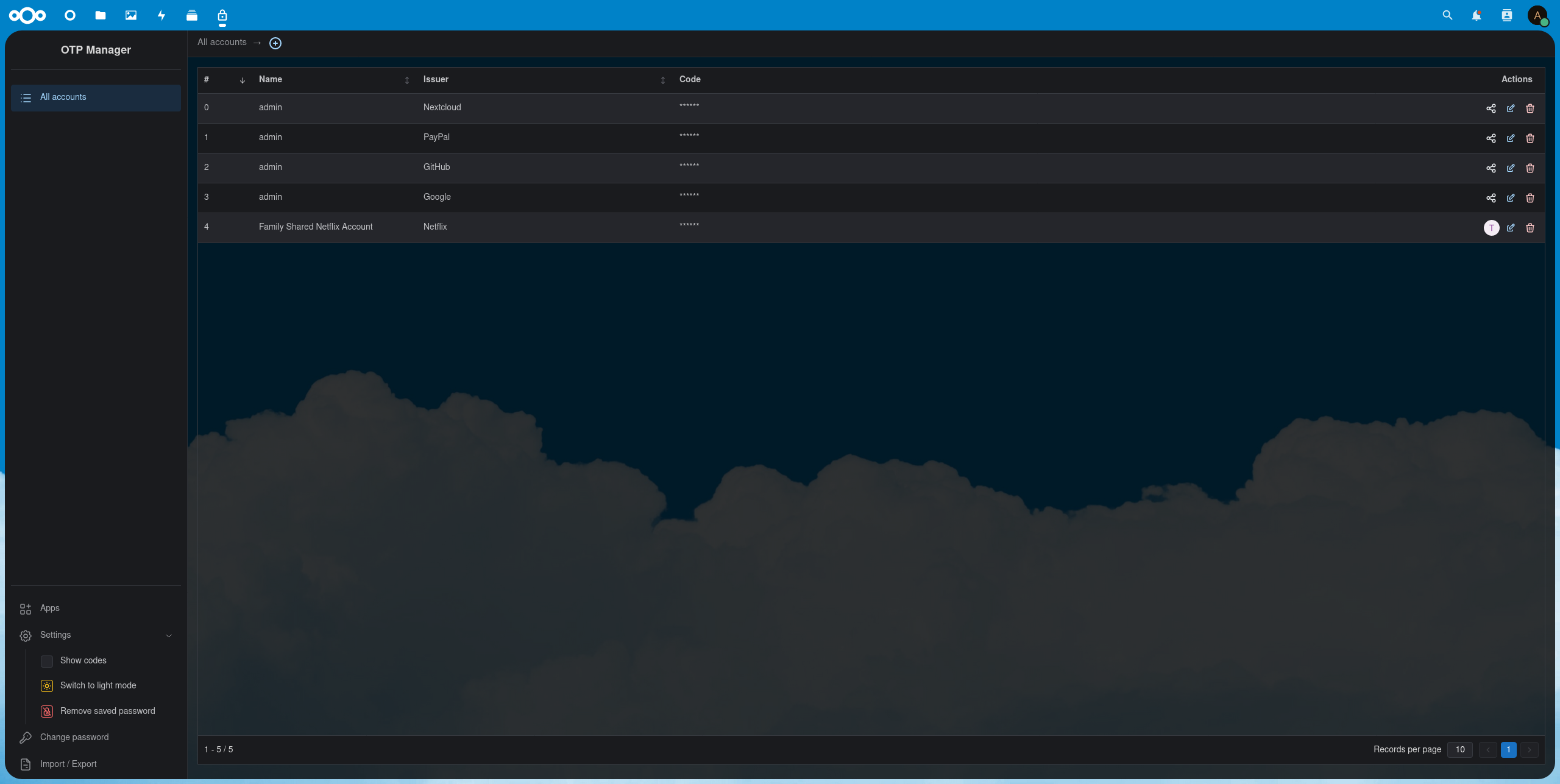The image size is (1560, 784).
Task: Click the search magnifier icon
Action: [x=1447, y=15]
